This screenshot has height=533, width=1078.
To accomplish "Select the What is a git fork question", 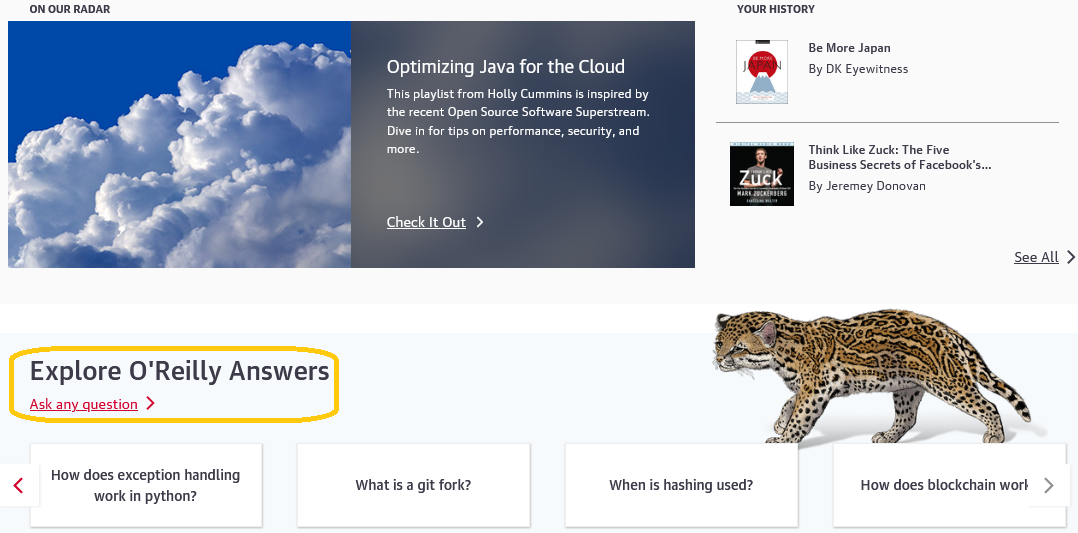I will tap(413, 485).
